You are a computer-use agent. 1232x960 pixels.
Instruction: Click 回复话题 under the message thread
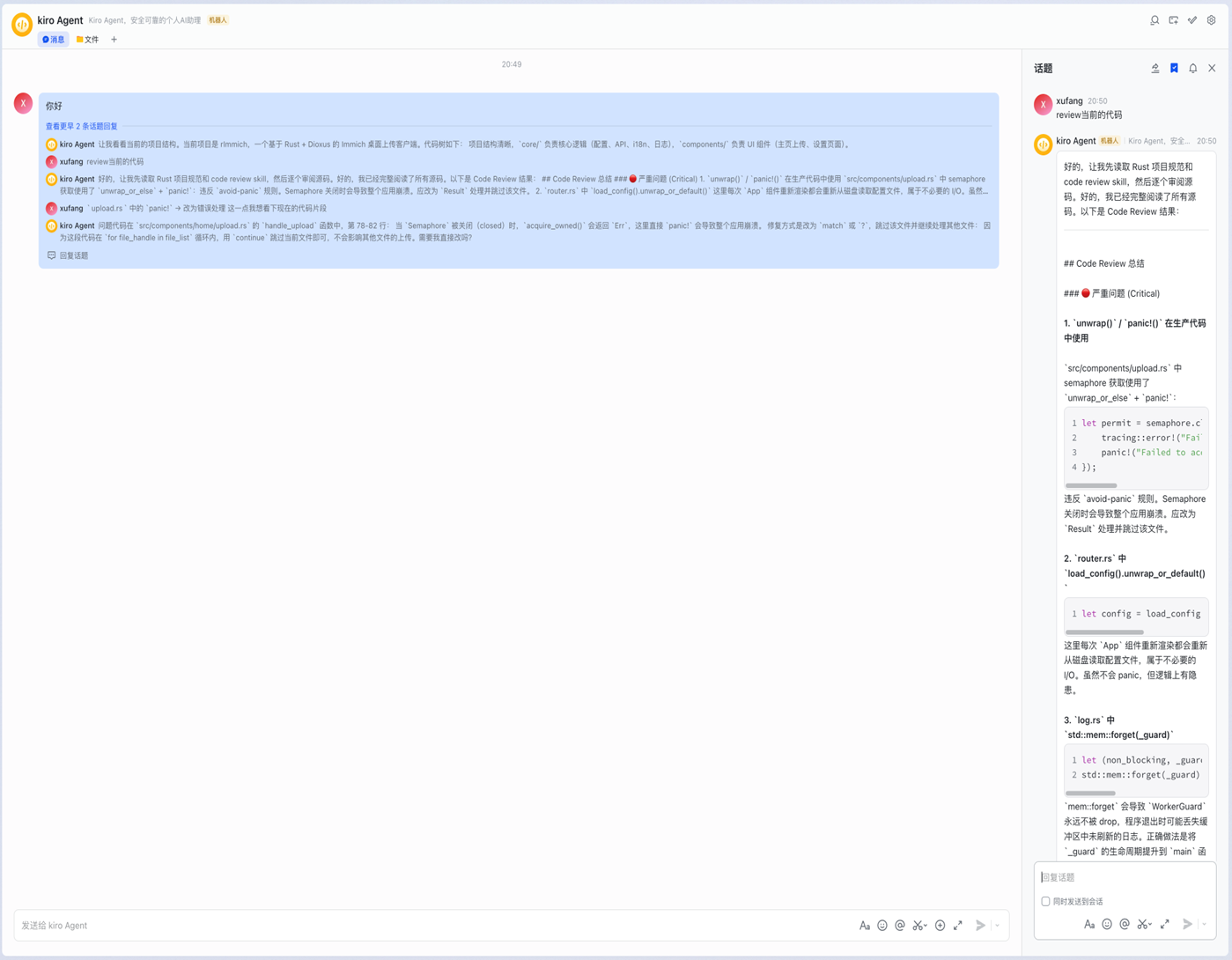point(69,255)
